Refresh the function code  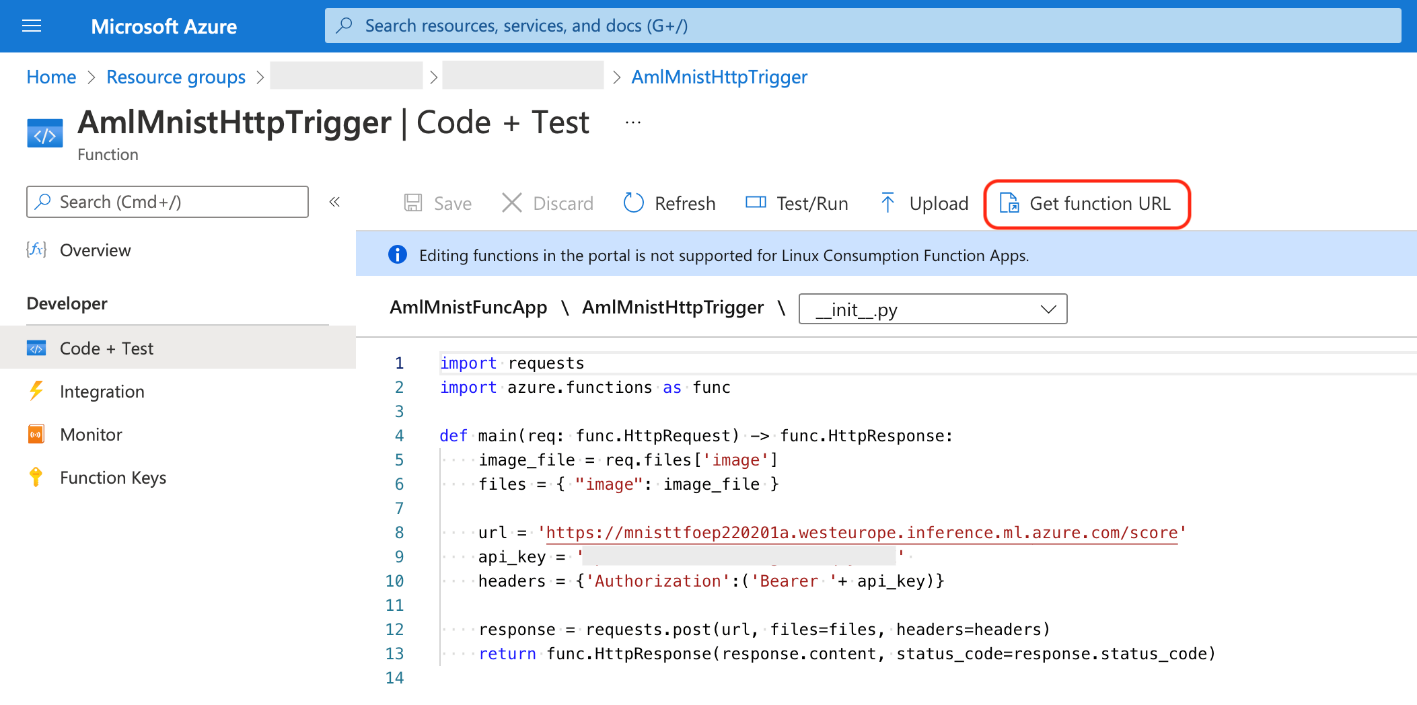click(x=669, y=203)
